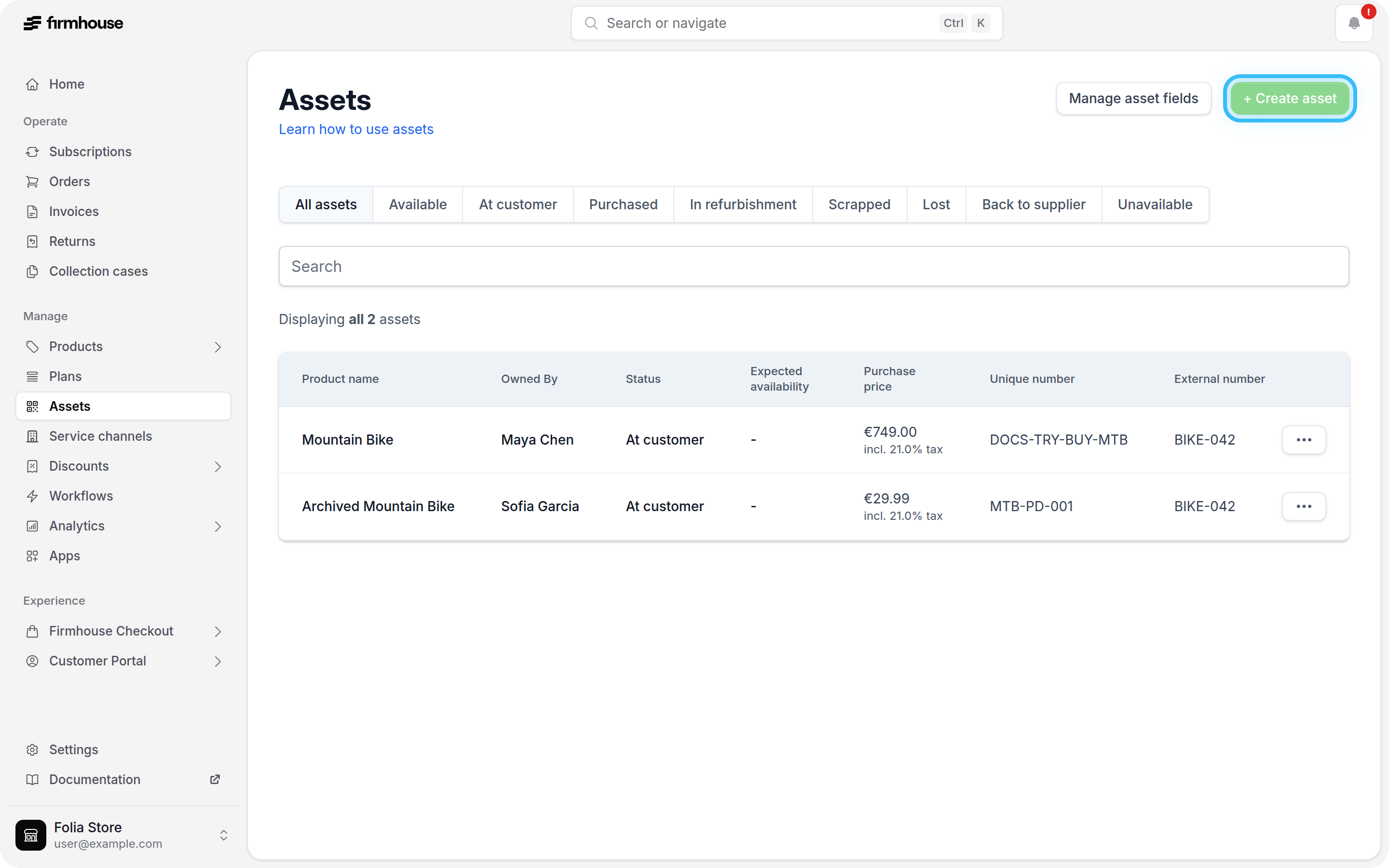1389x868 pixels.
Task: Click unique number DOCS-TRY-BUY-MTB
Action: point(1059,440)
